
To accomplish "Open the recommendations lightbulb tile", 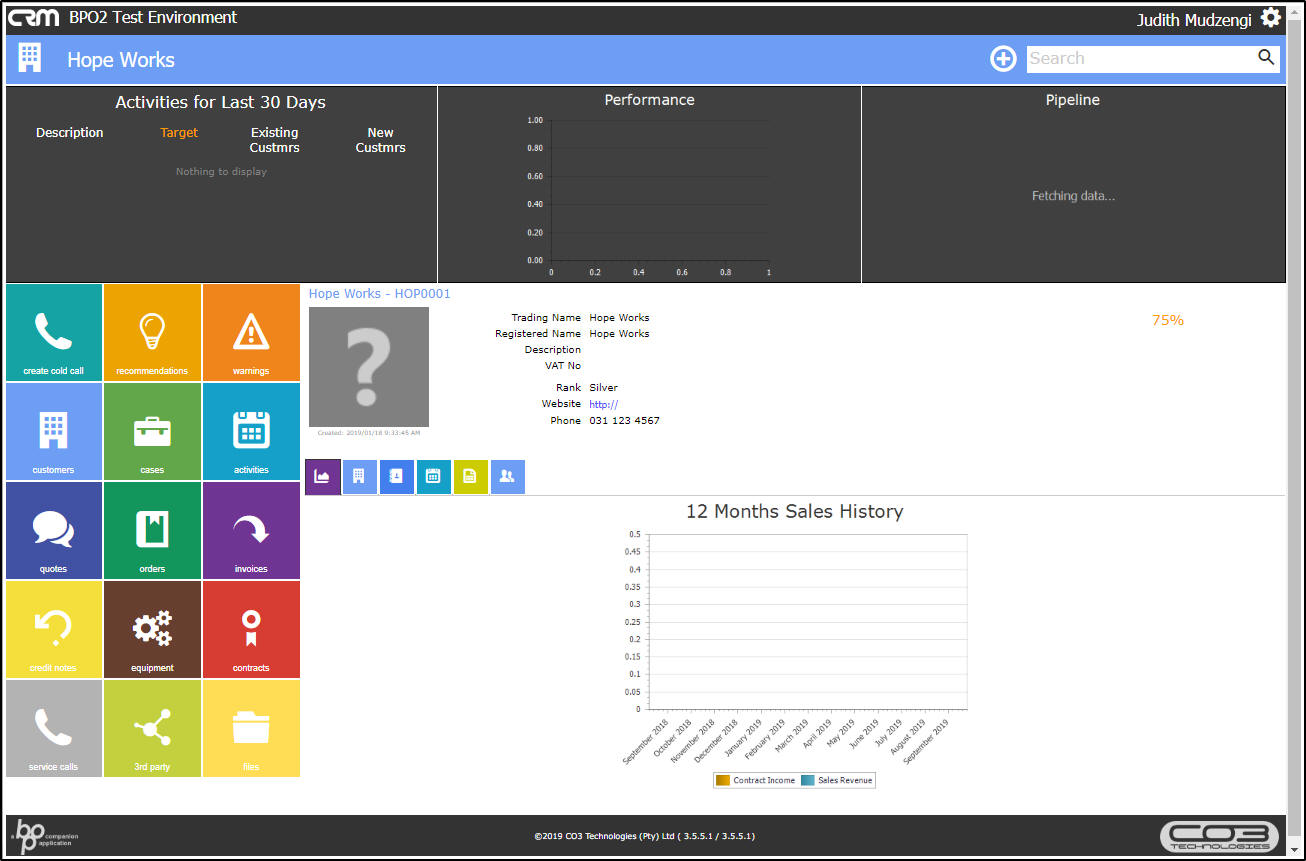I will 152,332.
